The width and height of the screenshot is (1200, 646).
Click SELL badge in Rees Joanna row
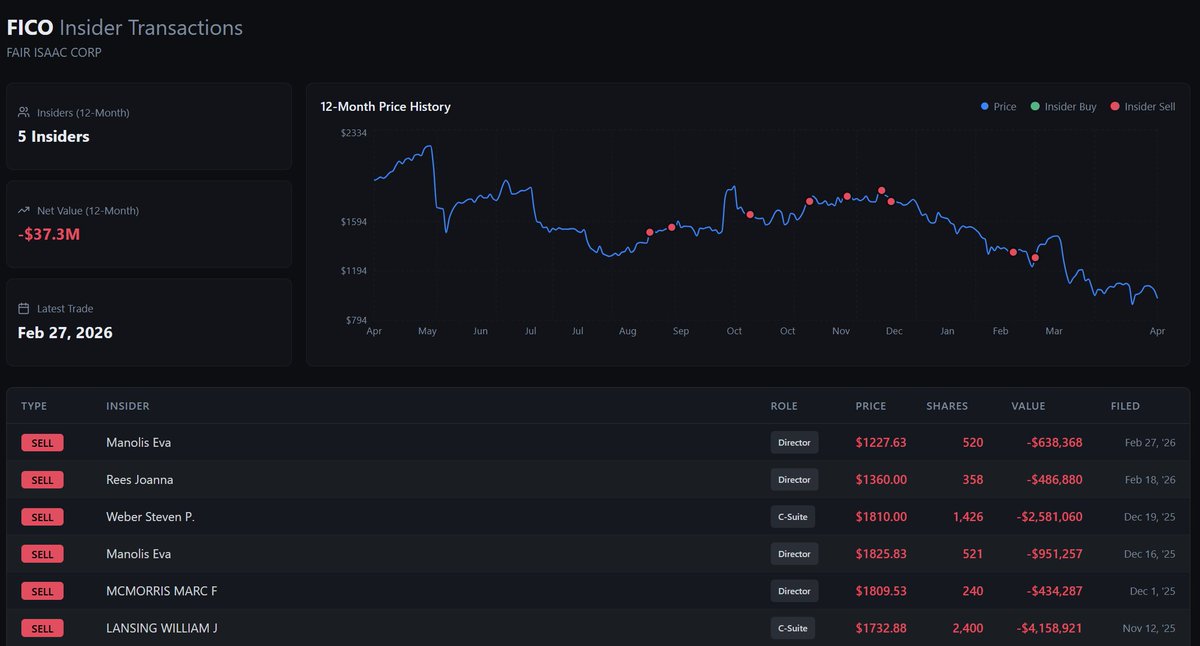point(42,479)
